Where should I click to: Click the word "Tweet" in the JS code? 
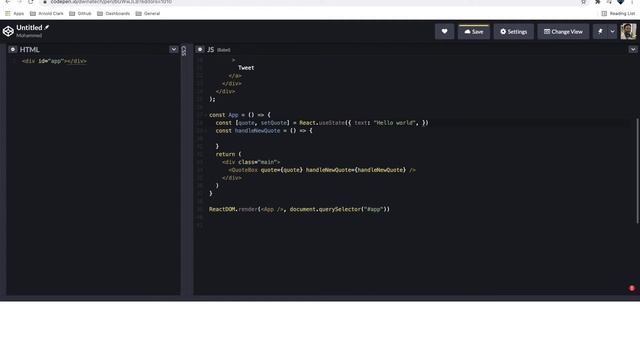tap(246, 68)
